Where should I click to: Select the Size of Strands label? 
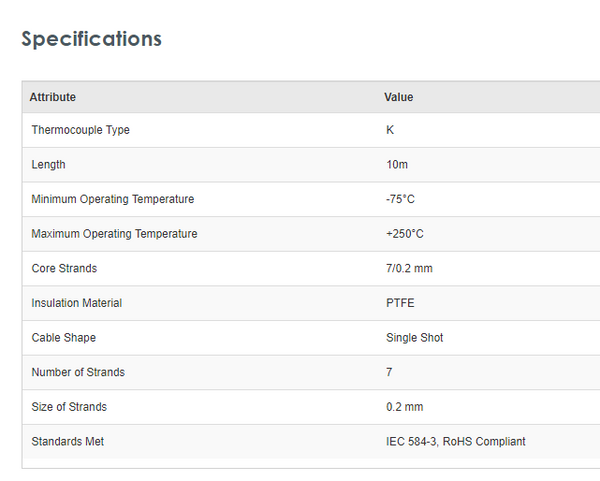69,407
